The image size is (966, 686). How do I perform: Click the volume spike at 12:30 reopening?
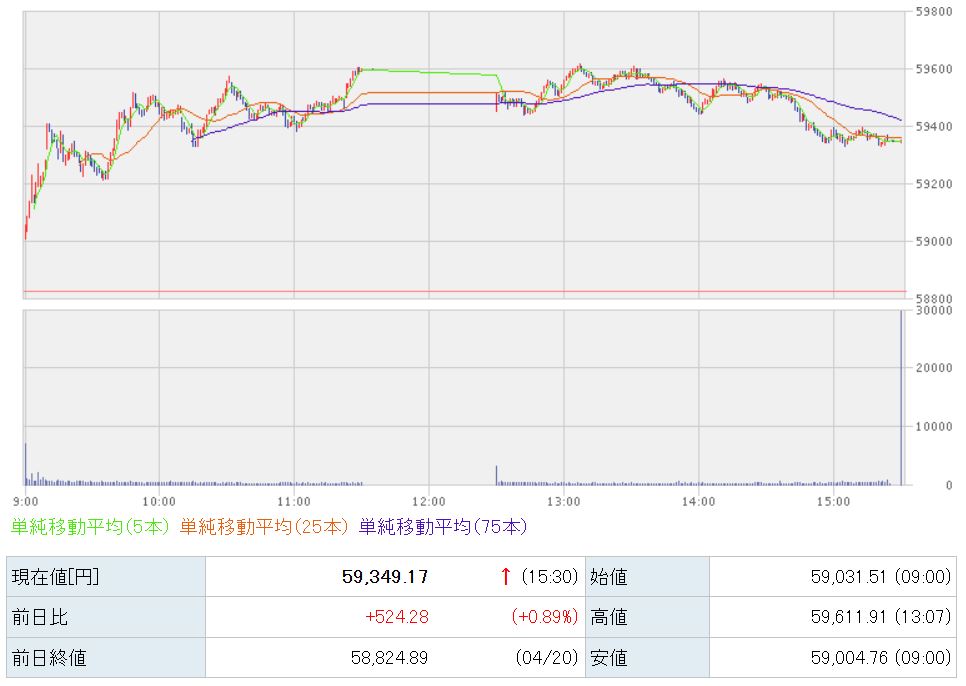click(x=496, y=475)
